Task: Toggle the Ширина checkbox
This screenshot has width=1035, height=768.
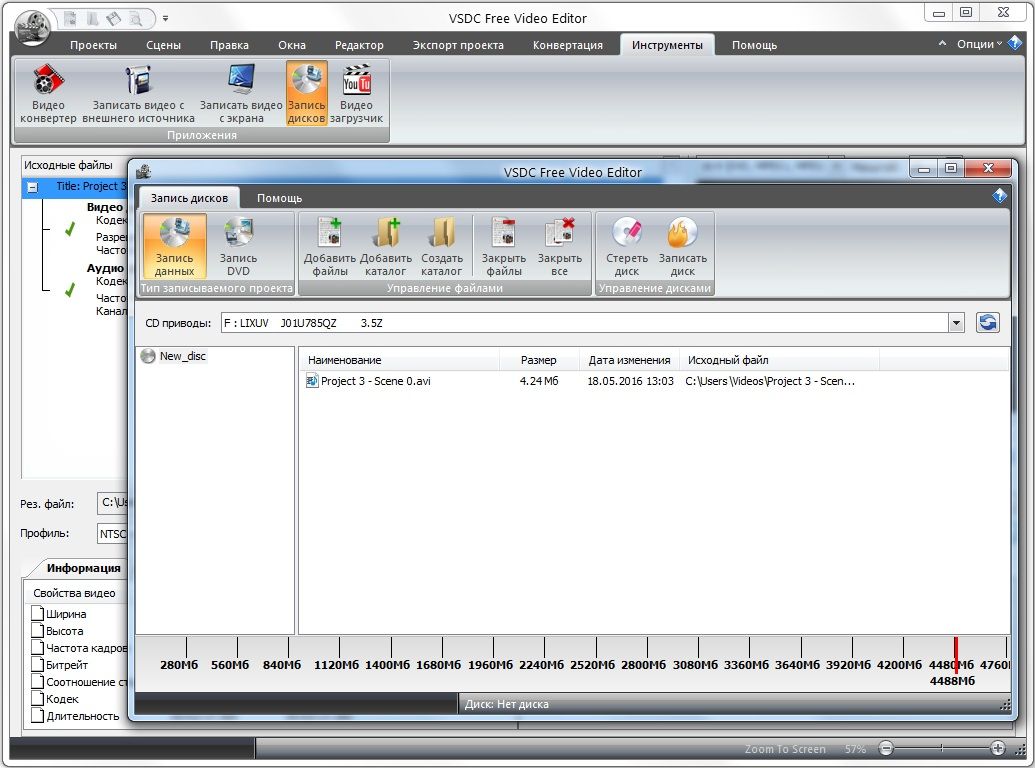Action: pyautogui.click(x=38, y=614)
